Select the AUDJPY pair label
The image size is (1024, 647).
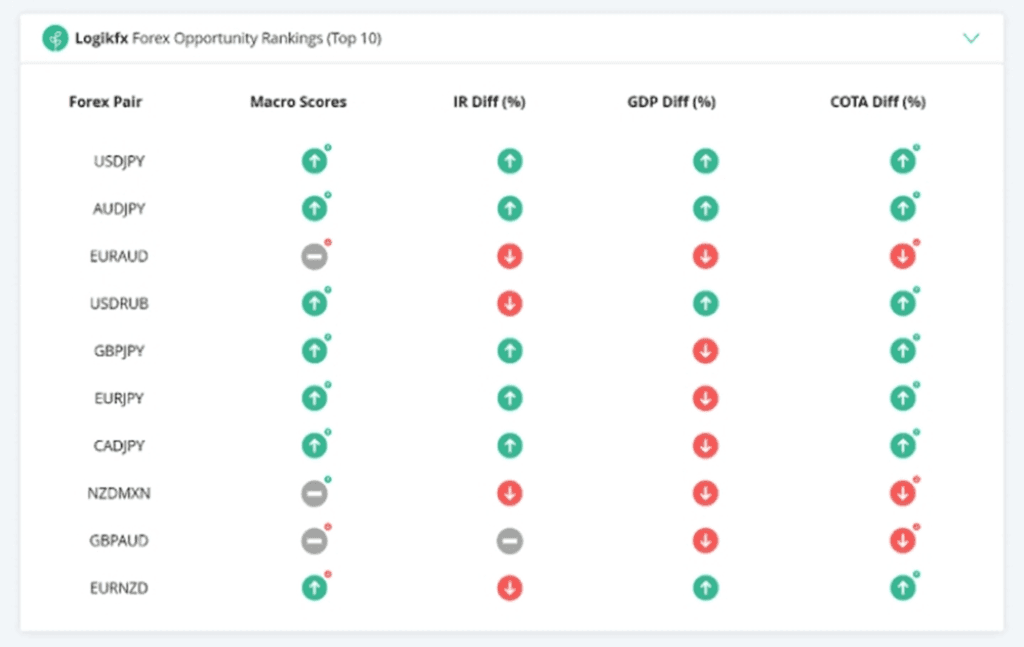(119, 209)
